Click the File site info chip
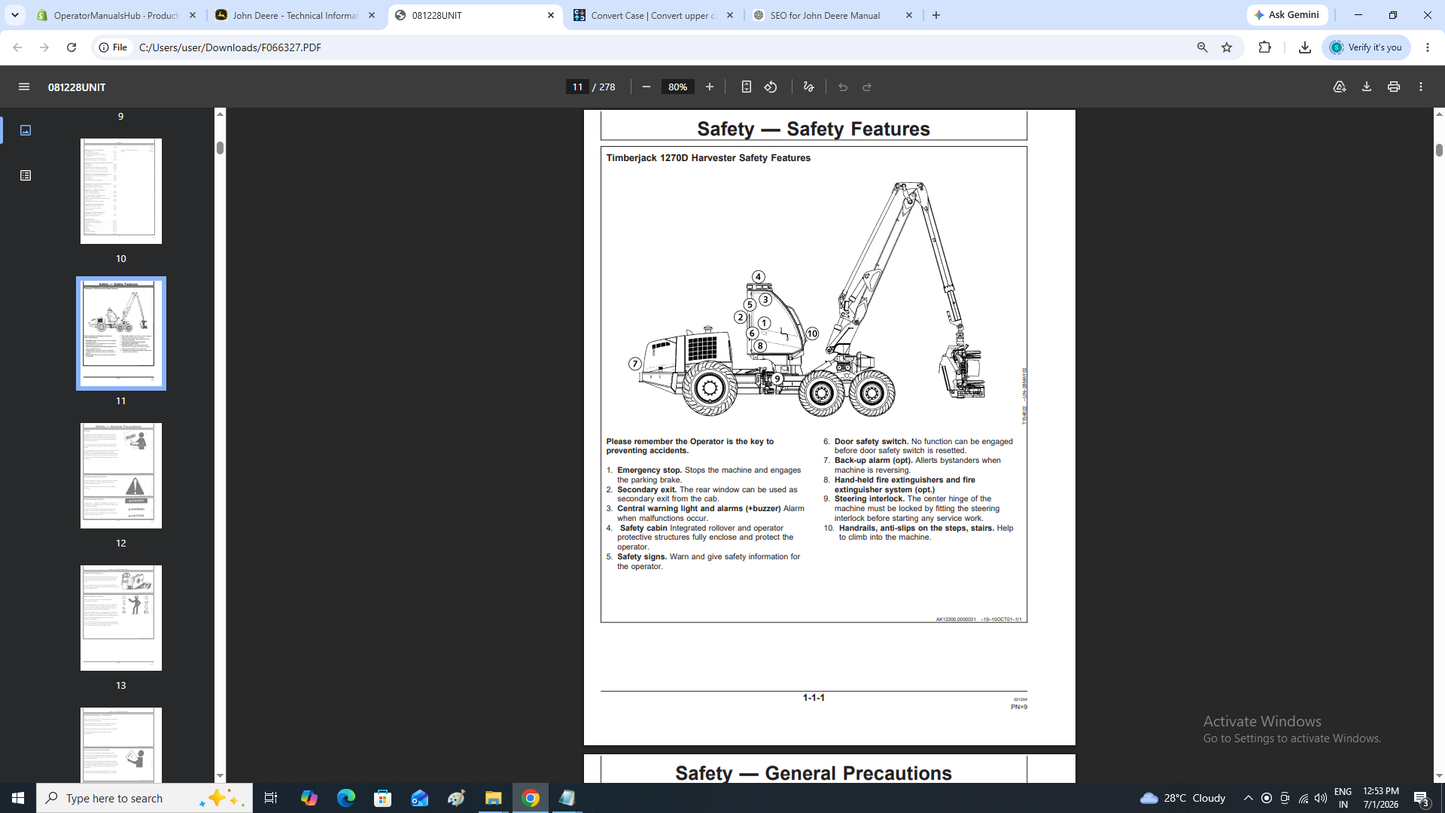 tap(113, 47)
